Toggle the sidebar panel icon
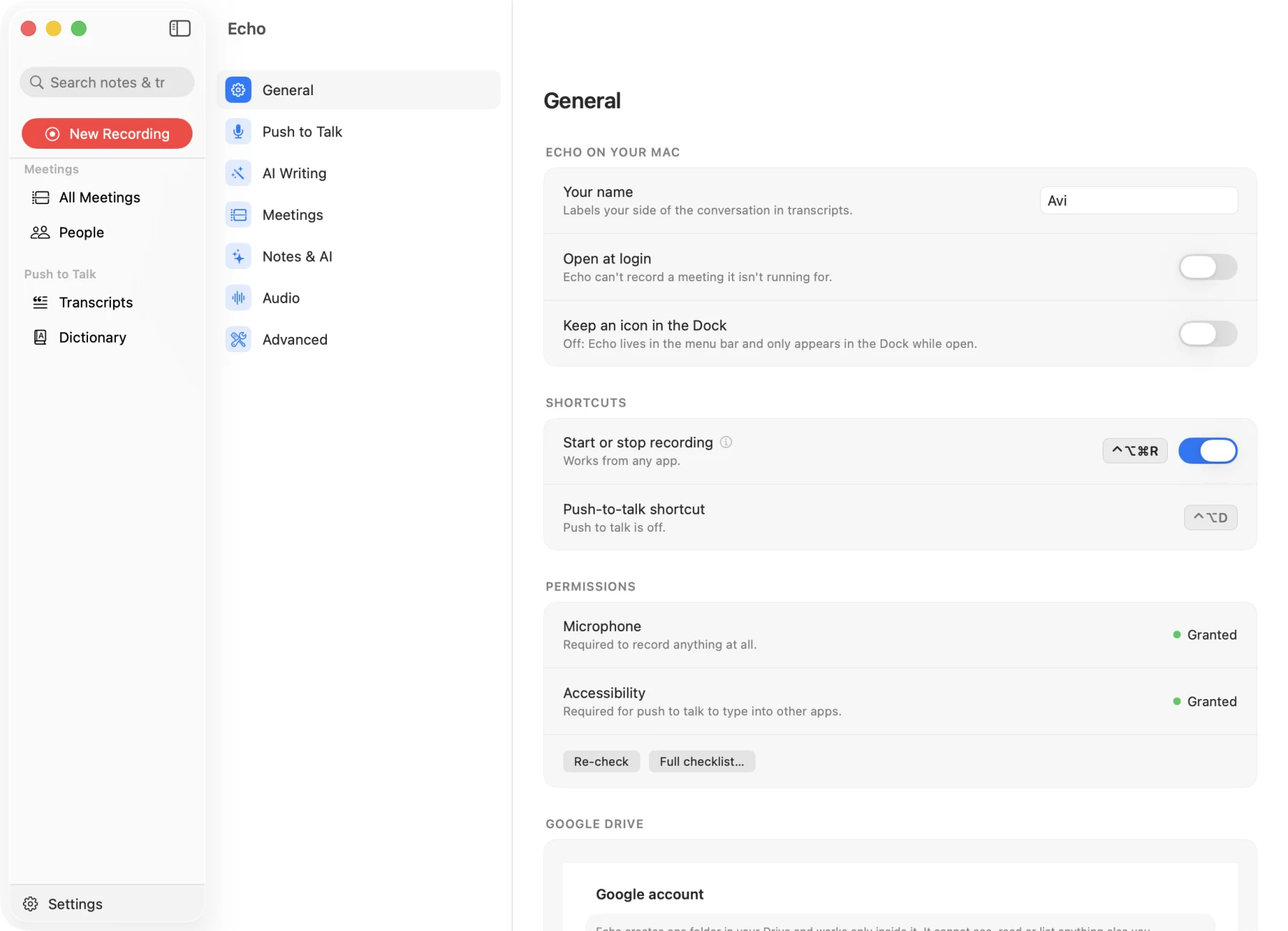Screen dimensions: 1288x931 tap(180, 29)
